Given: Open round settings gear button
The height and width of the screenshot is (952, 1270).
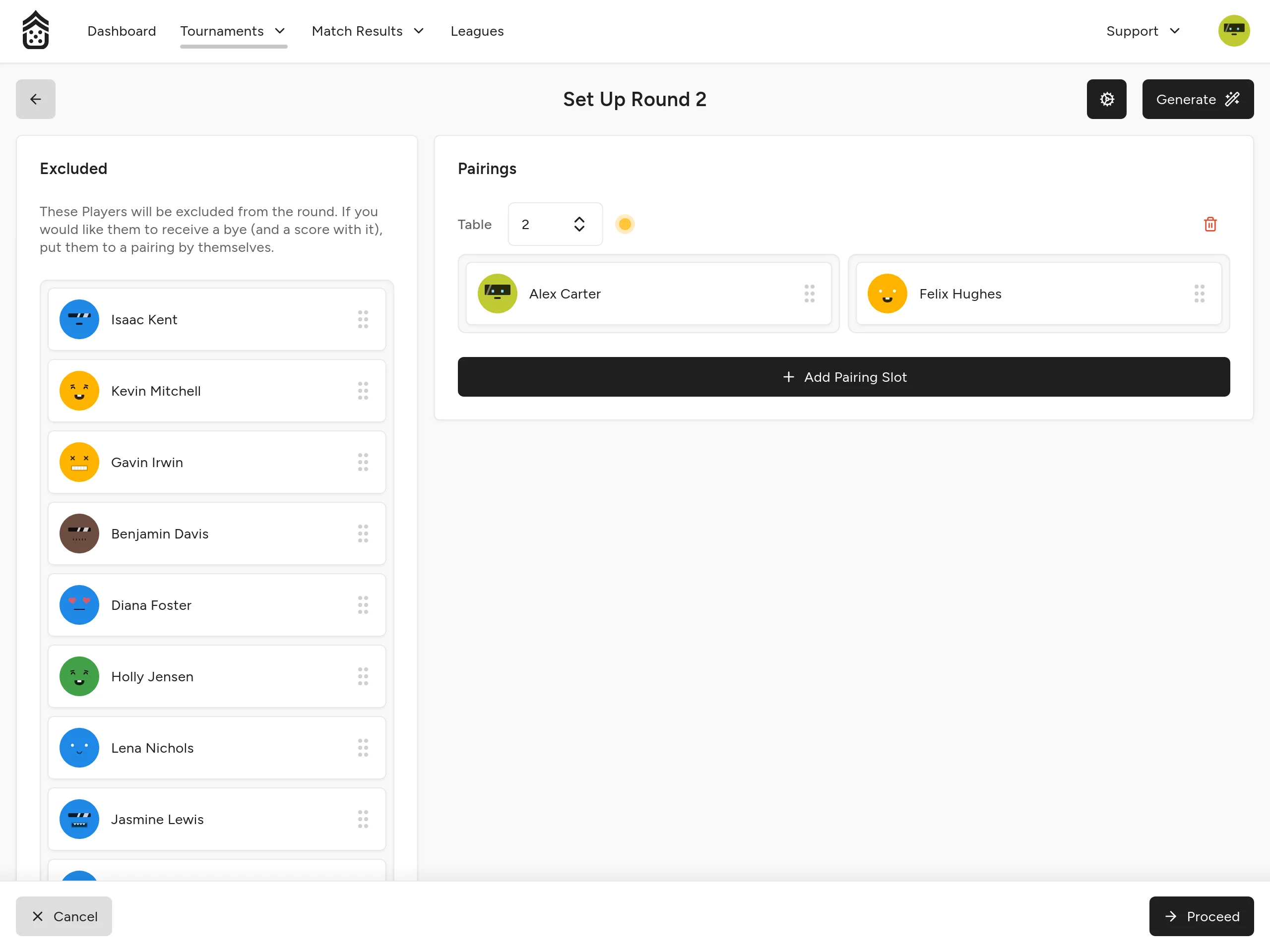Looking at the screenshot, I should (x=1106, y=99).
